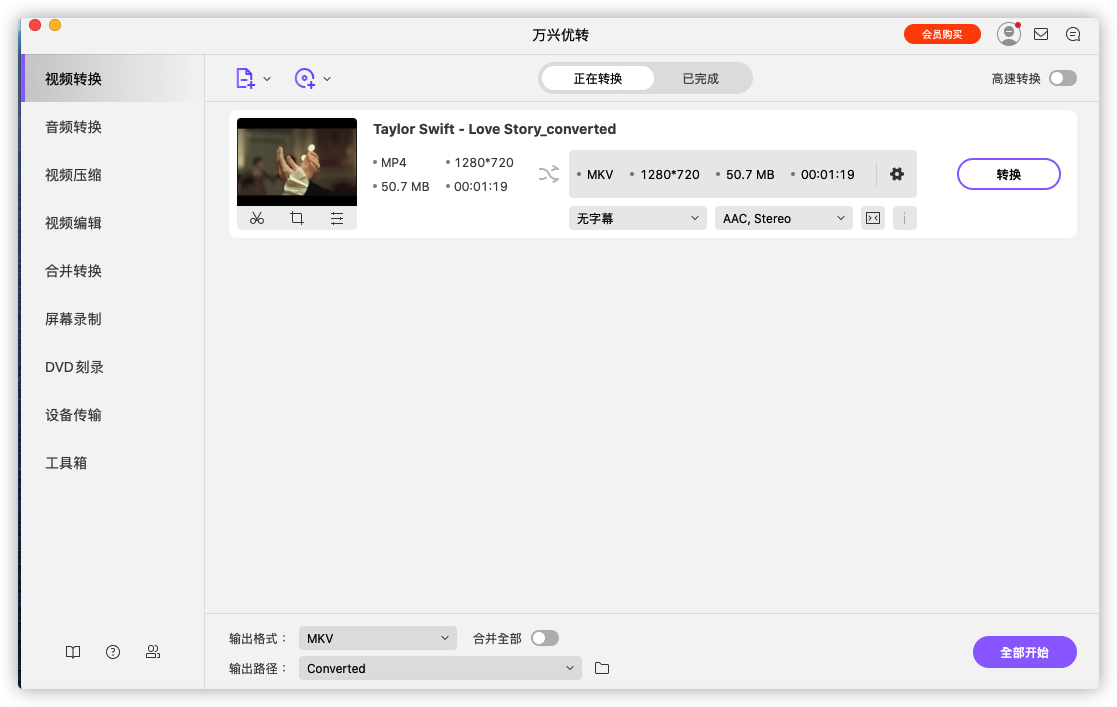Enable the 高速转换 high-speed conversion switch
This screenshot has width=1117, height=707.
coord(1063,77)
